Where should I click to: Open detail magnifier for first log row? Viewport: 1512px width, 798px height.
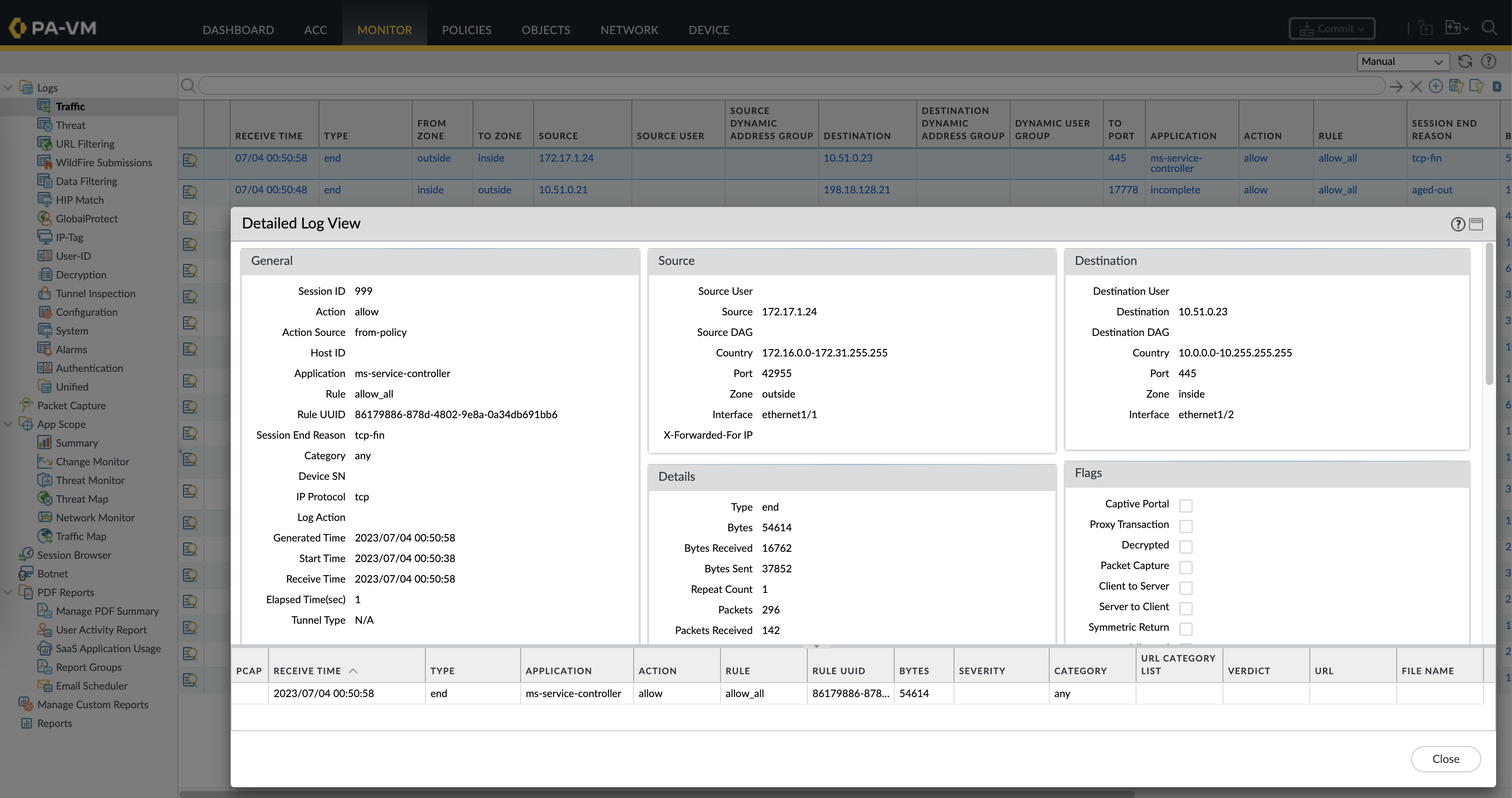point(190,160)
